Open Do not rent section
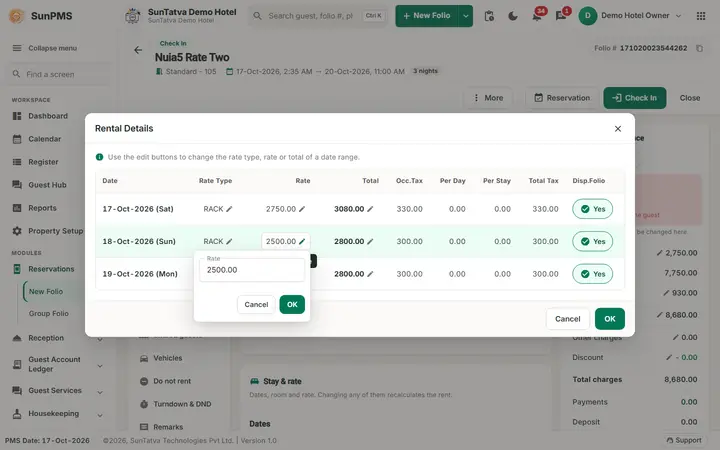This screenshot has height=450, width=720. click(165, 381)
